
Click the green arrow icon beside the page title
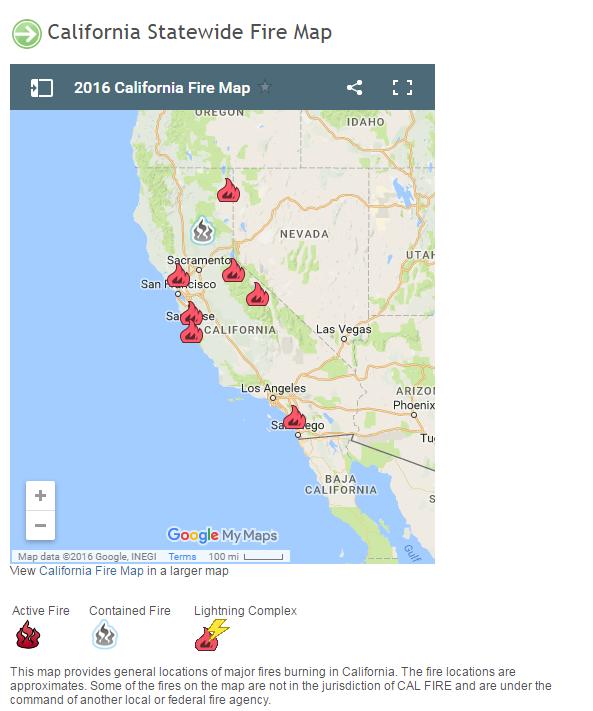pos(27,34)
